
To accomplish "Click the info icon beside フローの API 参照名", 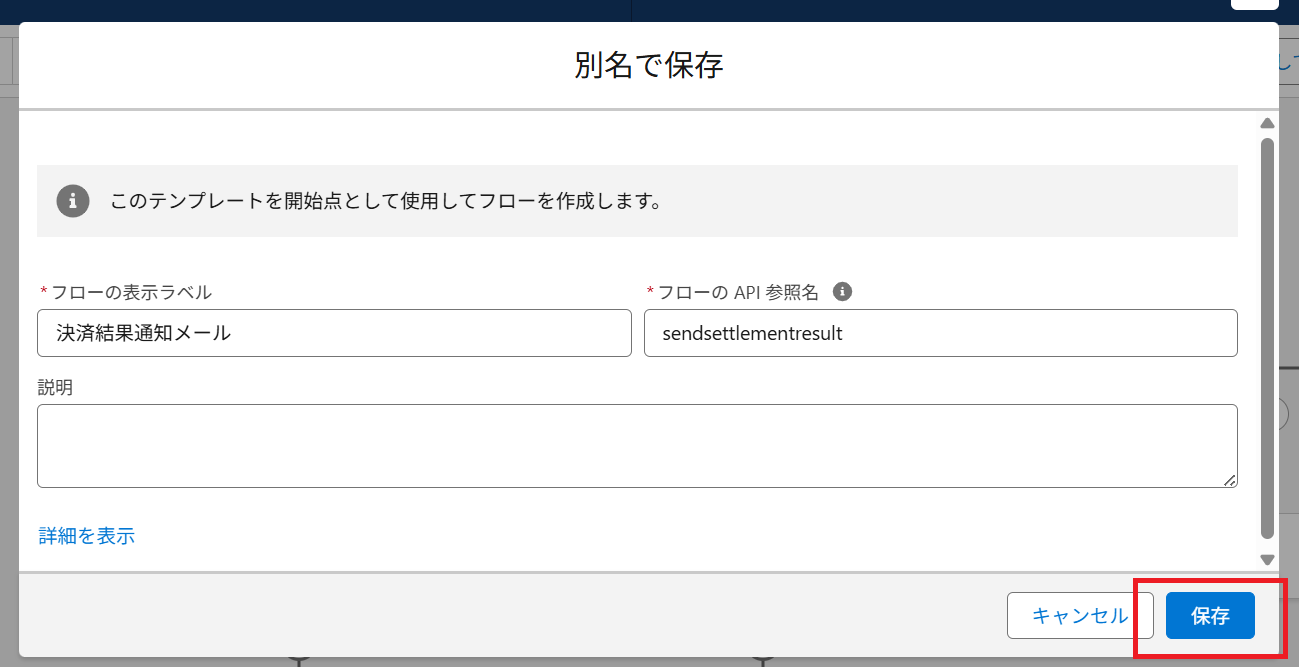I will coord(843,291).
